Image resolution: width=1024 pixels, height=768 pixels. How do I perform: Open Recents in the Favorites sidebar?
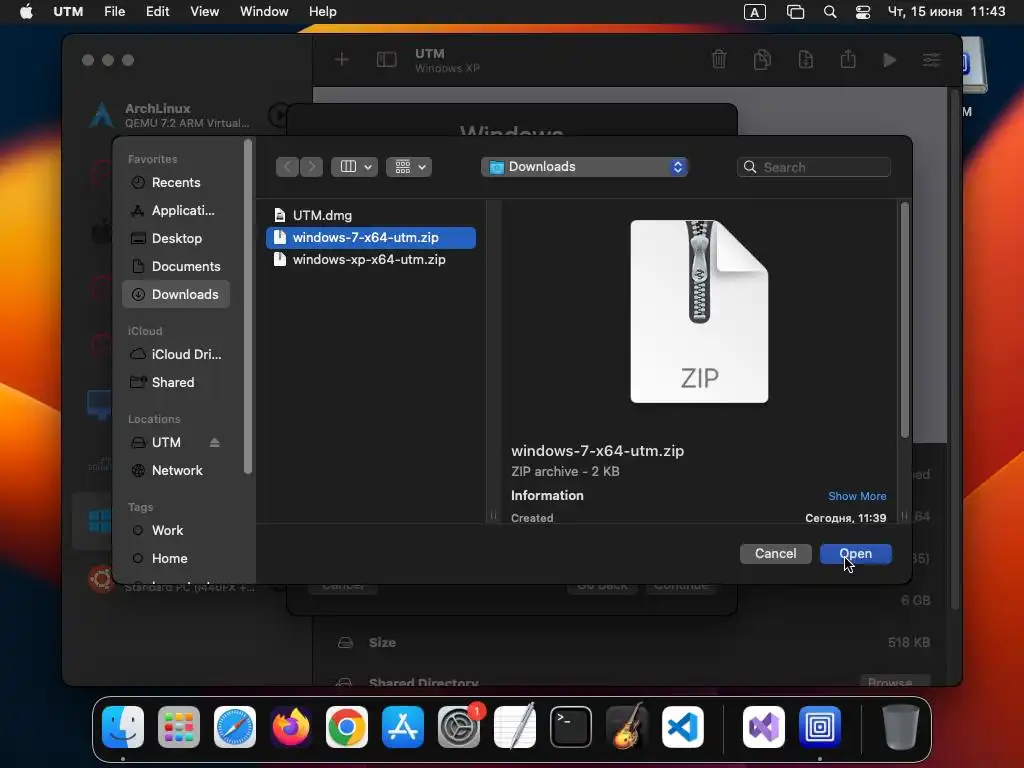[176, 183]
